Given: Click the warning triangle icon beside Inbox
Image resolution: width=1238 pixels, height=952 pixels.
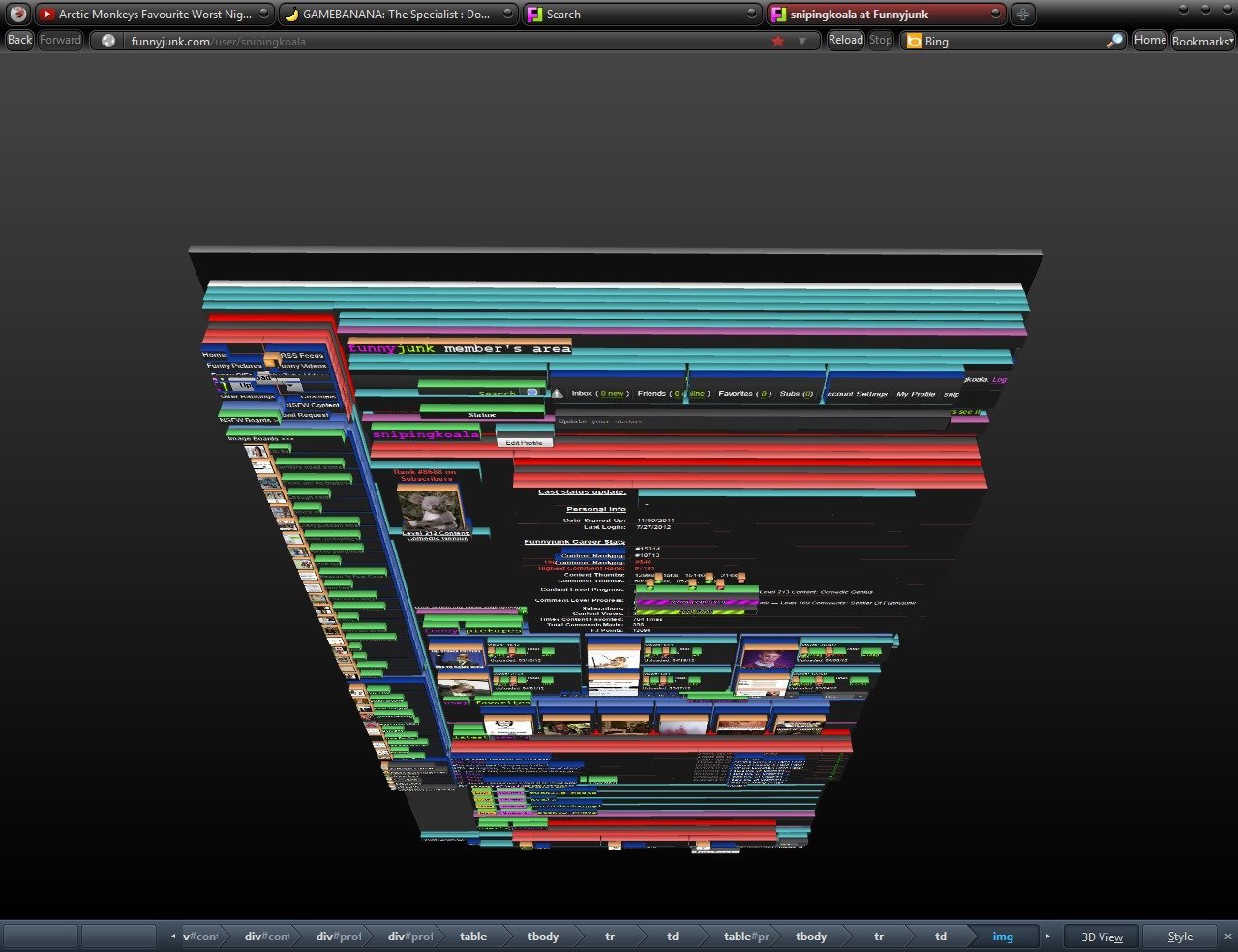Looking at the screenshot, I should [x=558, y=393].
